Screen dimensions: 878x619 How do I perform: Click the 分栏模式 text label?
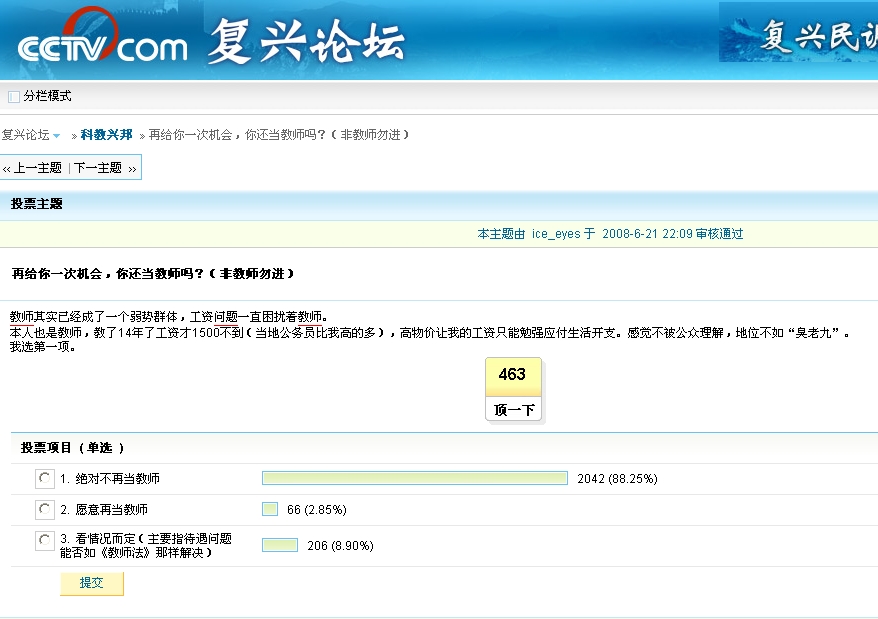point(48,97)
